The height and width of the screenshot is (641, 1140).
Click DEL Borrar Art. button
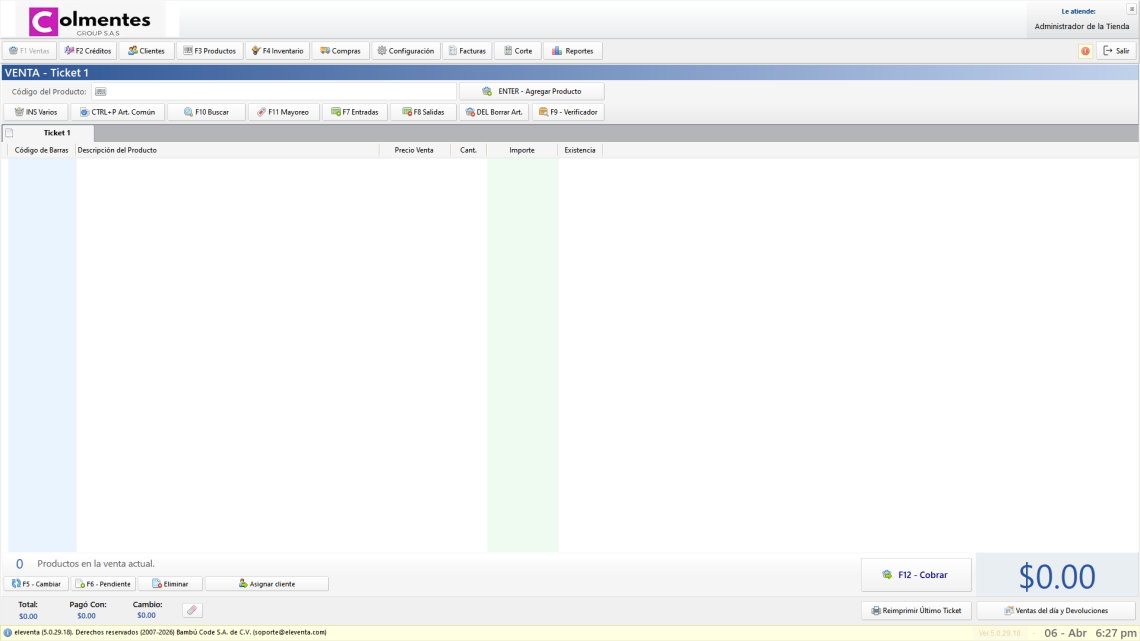(493, 112)
